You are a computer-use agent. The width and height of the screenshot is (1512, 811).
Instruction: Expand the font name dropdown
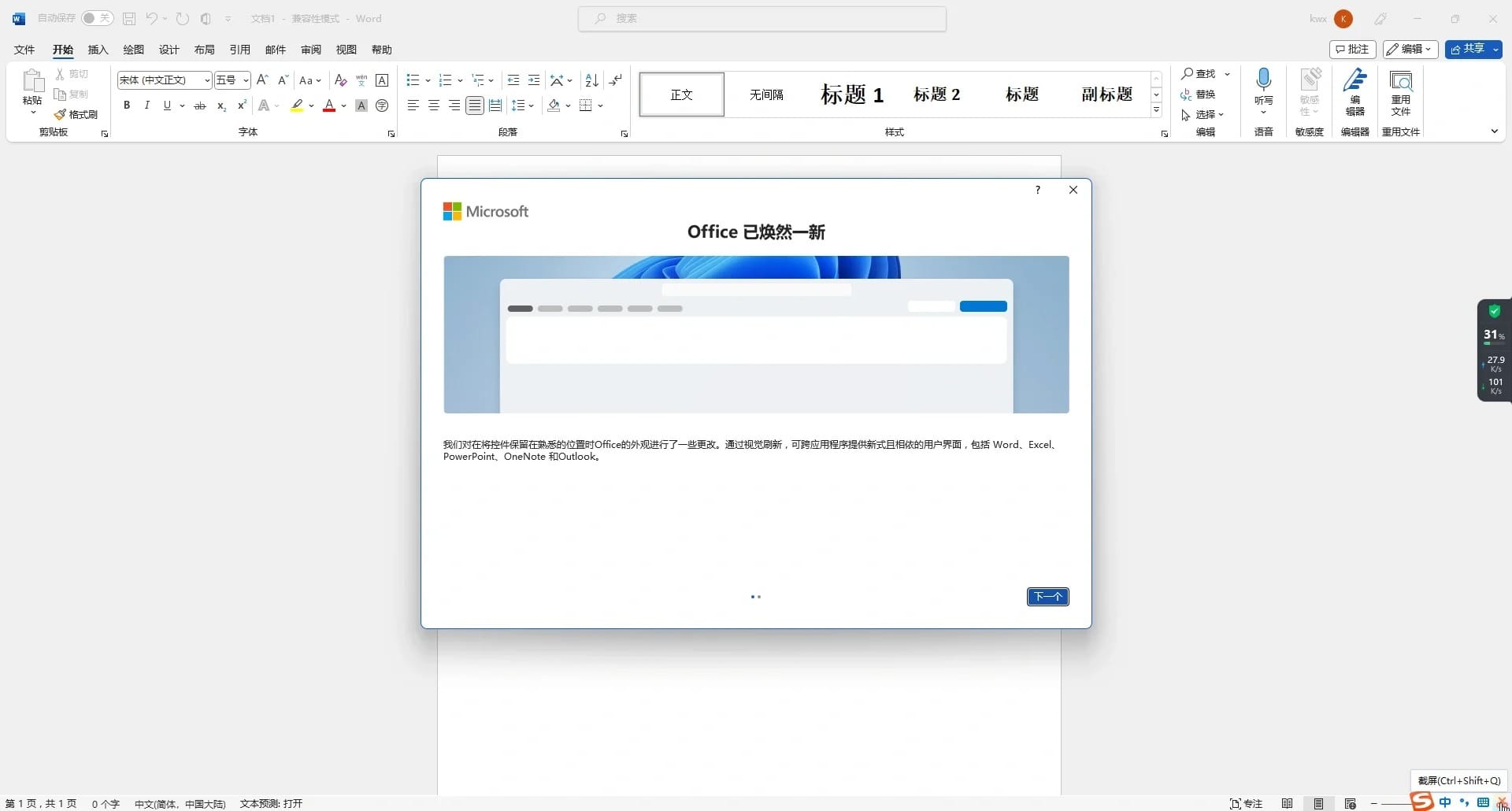(x=207, y=80)
